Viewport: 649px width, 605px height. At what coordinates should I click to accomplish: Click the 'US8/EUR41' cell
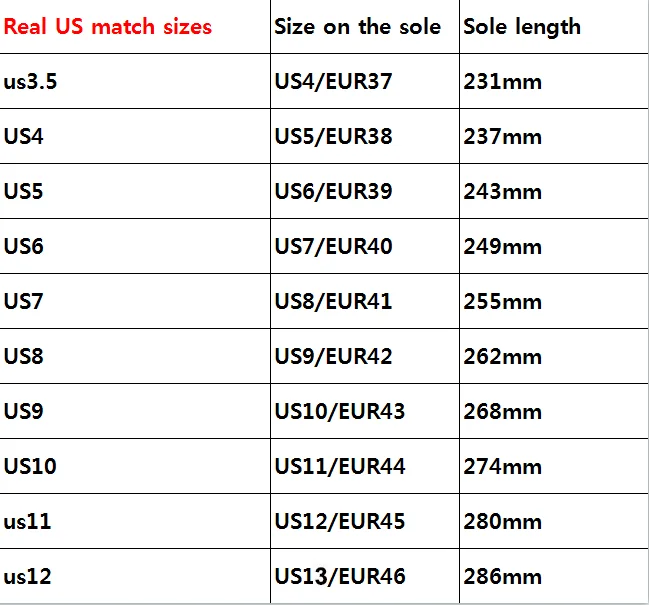pos(333,302)
